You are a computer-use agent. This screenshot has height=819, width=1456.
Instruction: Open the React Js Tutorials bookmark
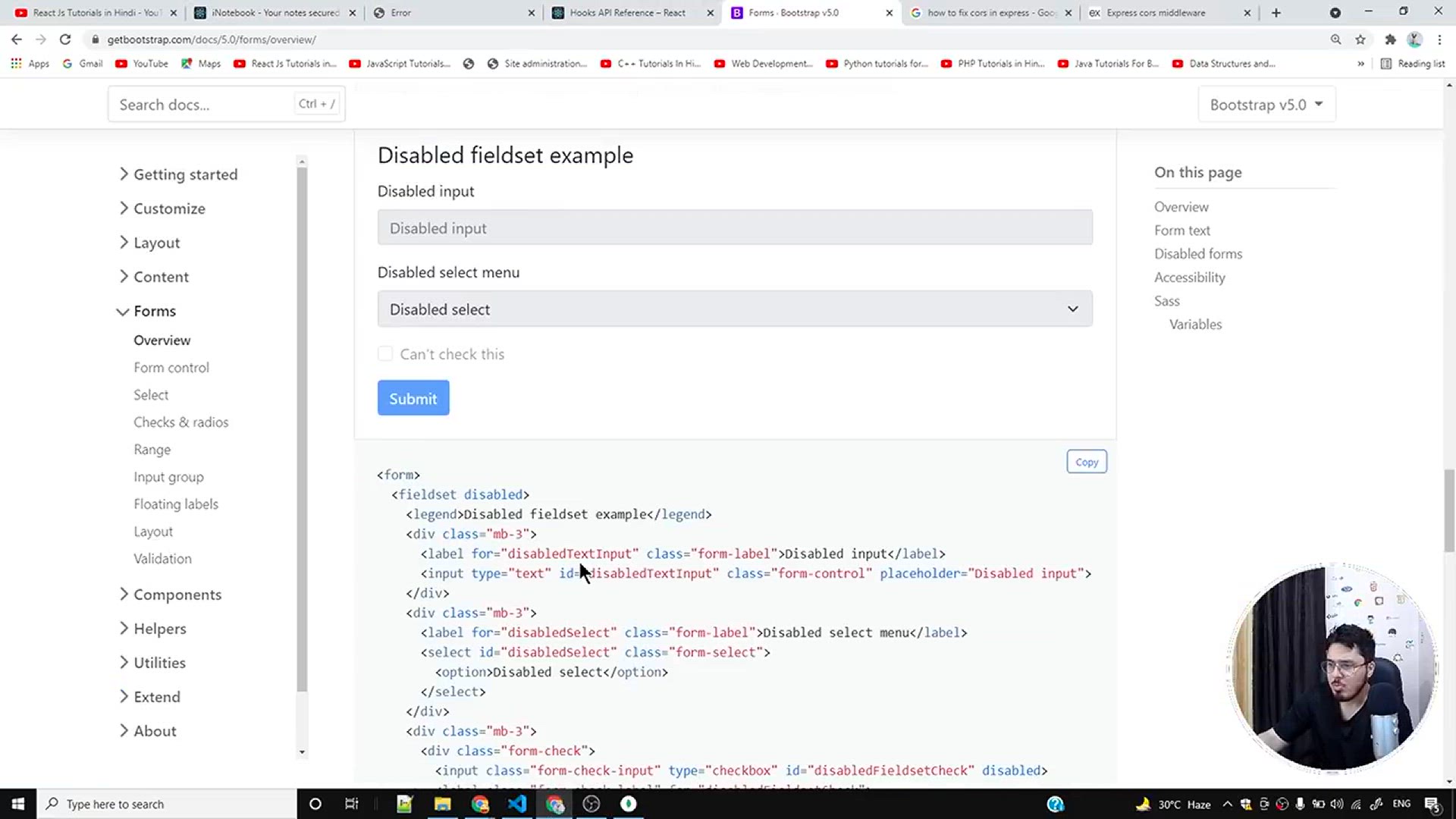click(284, 64)
